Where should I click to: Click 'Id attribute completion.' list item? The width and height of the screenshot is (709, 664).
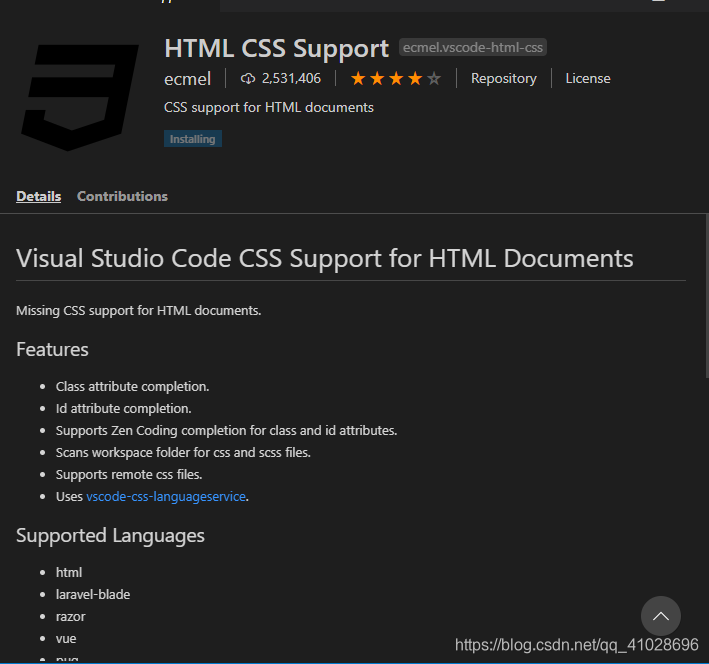[123, 409]
